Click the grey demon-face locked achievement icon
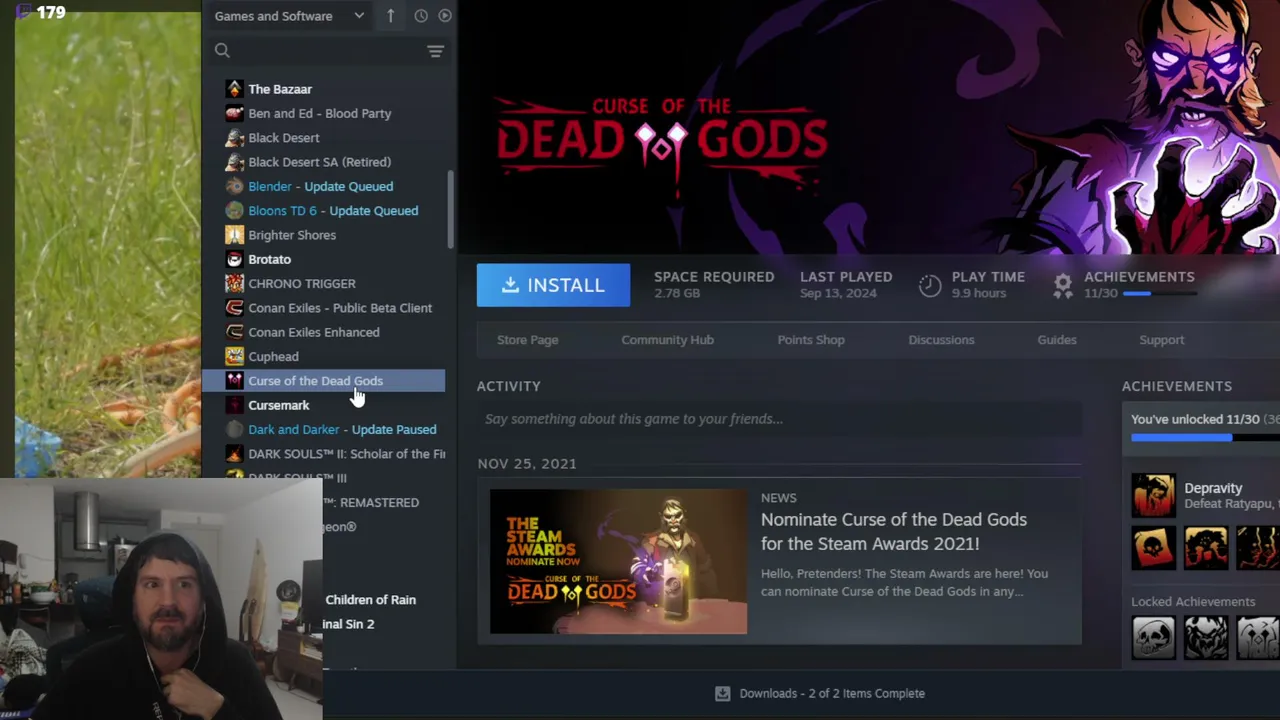The width and height of the screenshot is (1280, 720). coord(1206,637)
